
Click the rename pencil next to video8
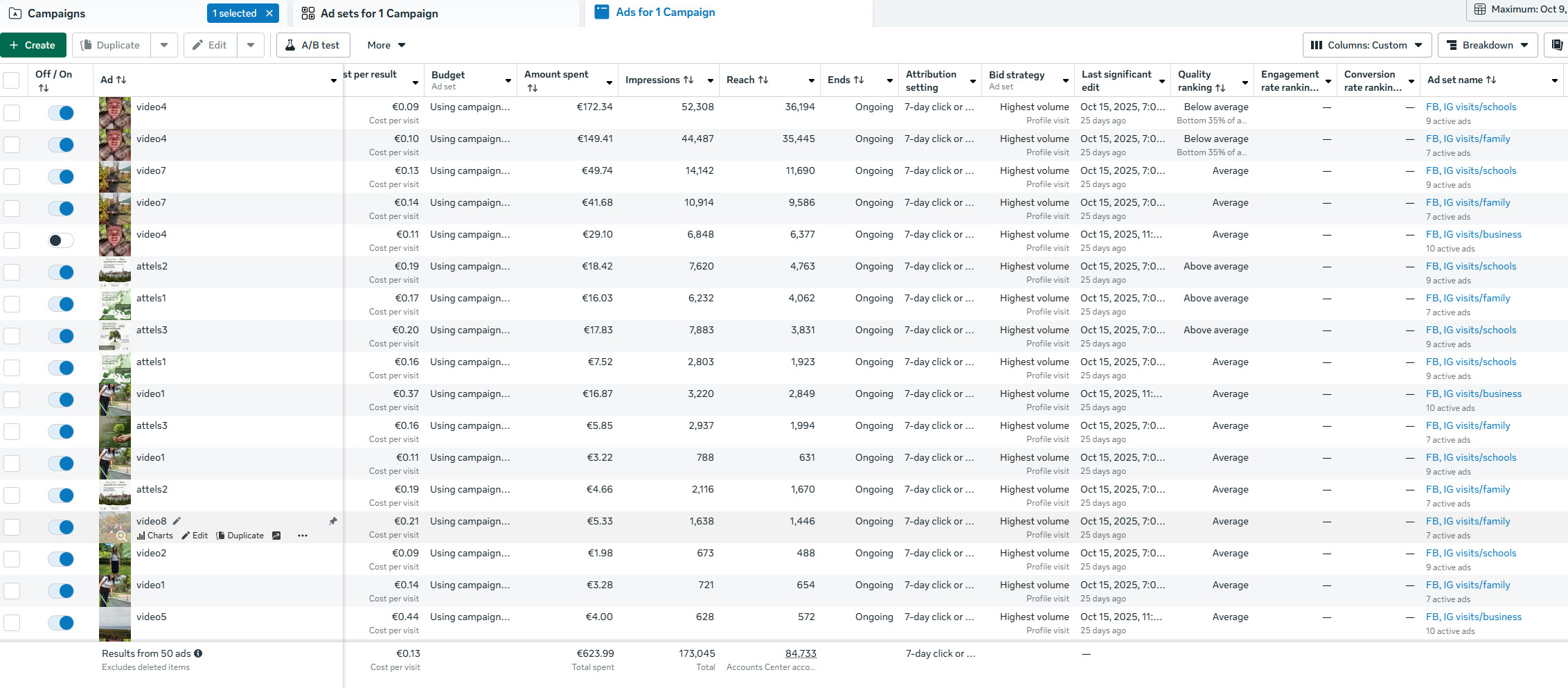177,521
